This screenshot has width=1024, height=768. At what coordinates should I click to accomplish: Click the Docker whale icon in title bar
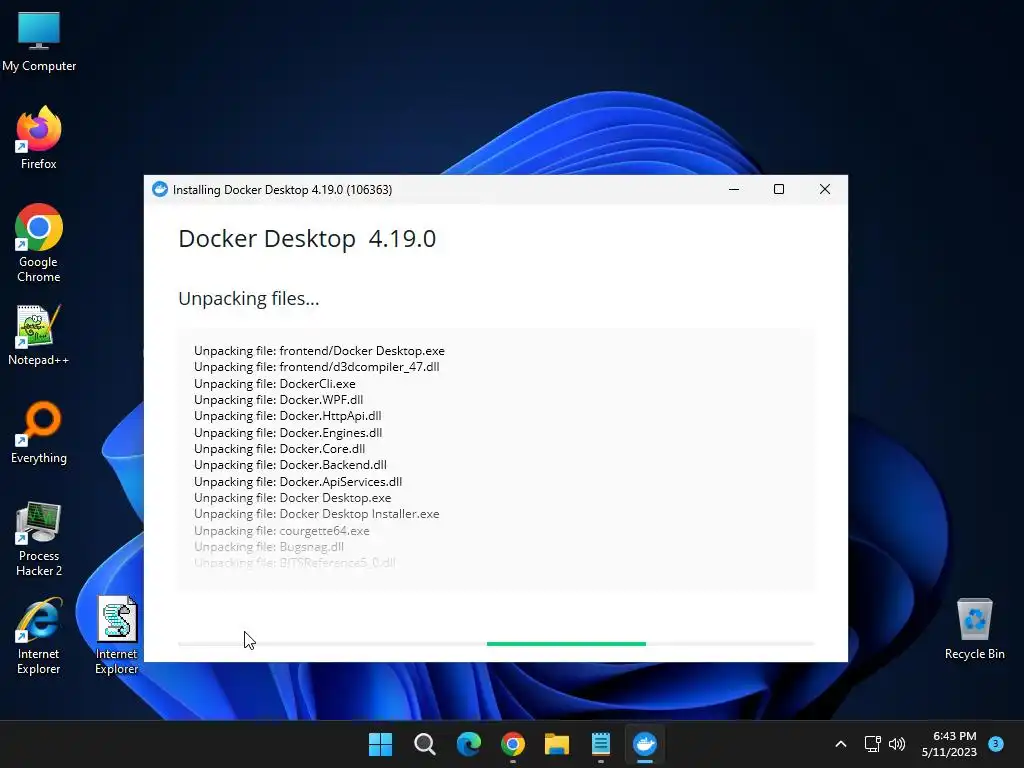coord(159,189)
